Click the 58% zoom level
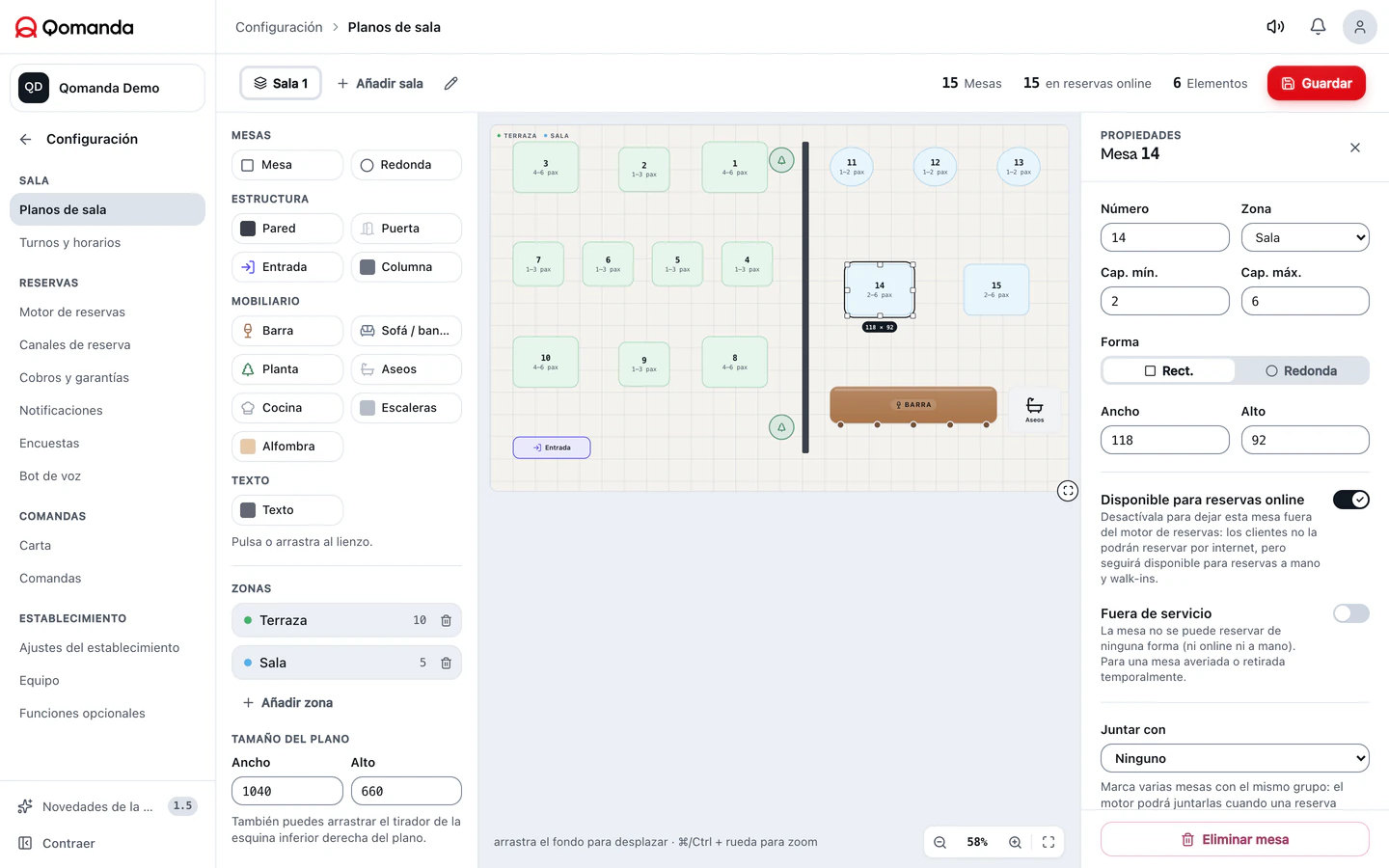The width and height of the screenshot is (1389, 868). pyautogui.click(x=977, y=842)
